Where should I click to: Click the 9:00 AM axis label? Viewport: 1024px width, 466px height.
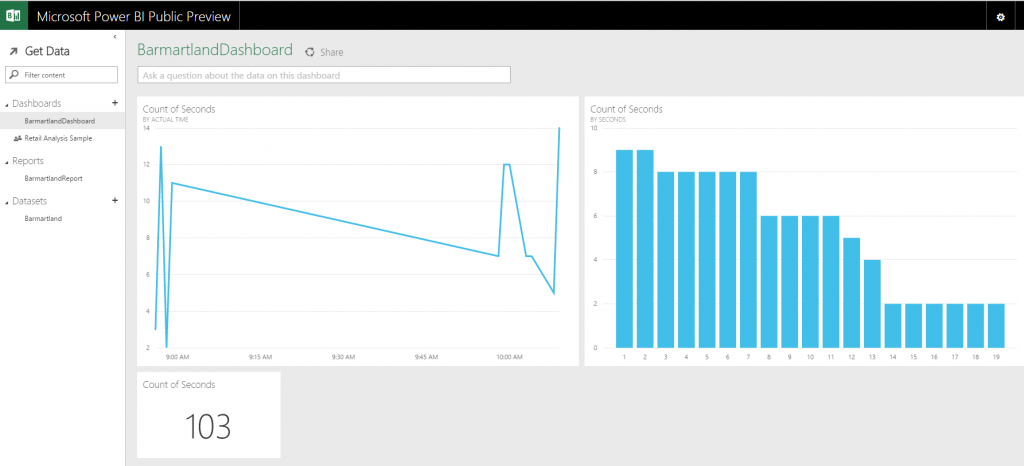(178, 357)
